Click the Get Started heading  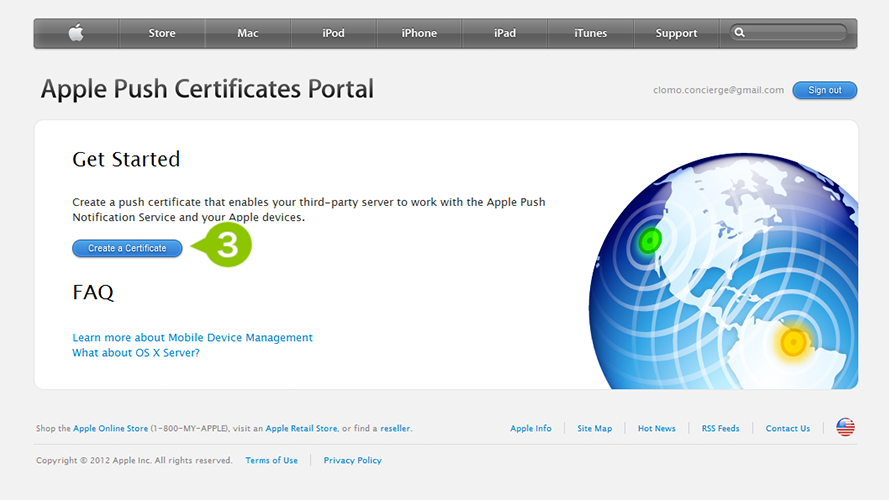[x=126, y=159]
